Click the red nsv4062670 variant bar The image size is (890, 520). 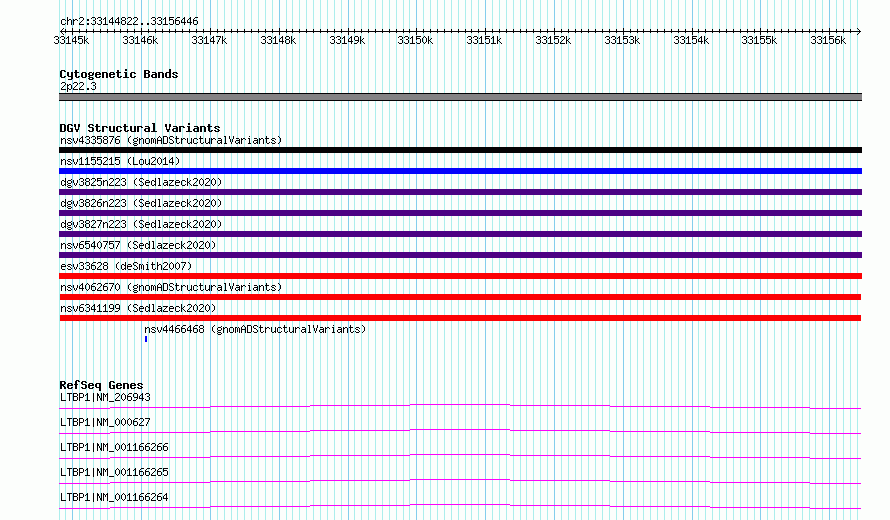click(x=460, y=297)
